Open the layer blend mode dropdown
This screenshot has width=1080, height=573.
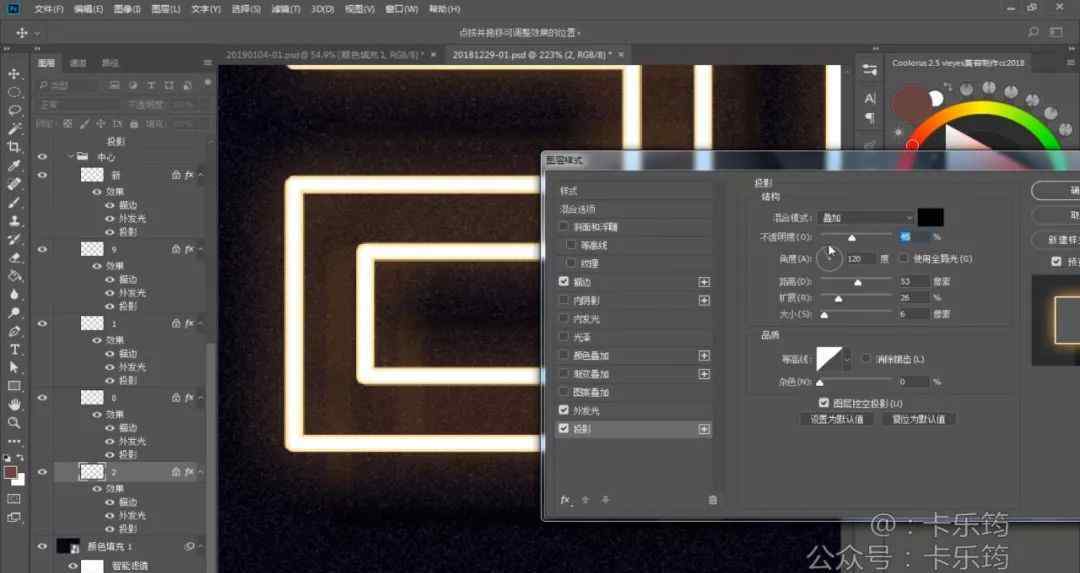[80, 105]
